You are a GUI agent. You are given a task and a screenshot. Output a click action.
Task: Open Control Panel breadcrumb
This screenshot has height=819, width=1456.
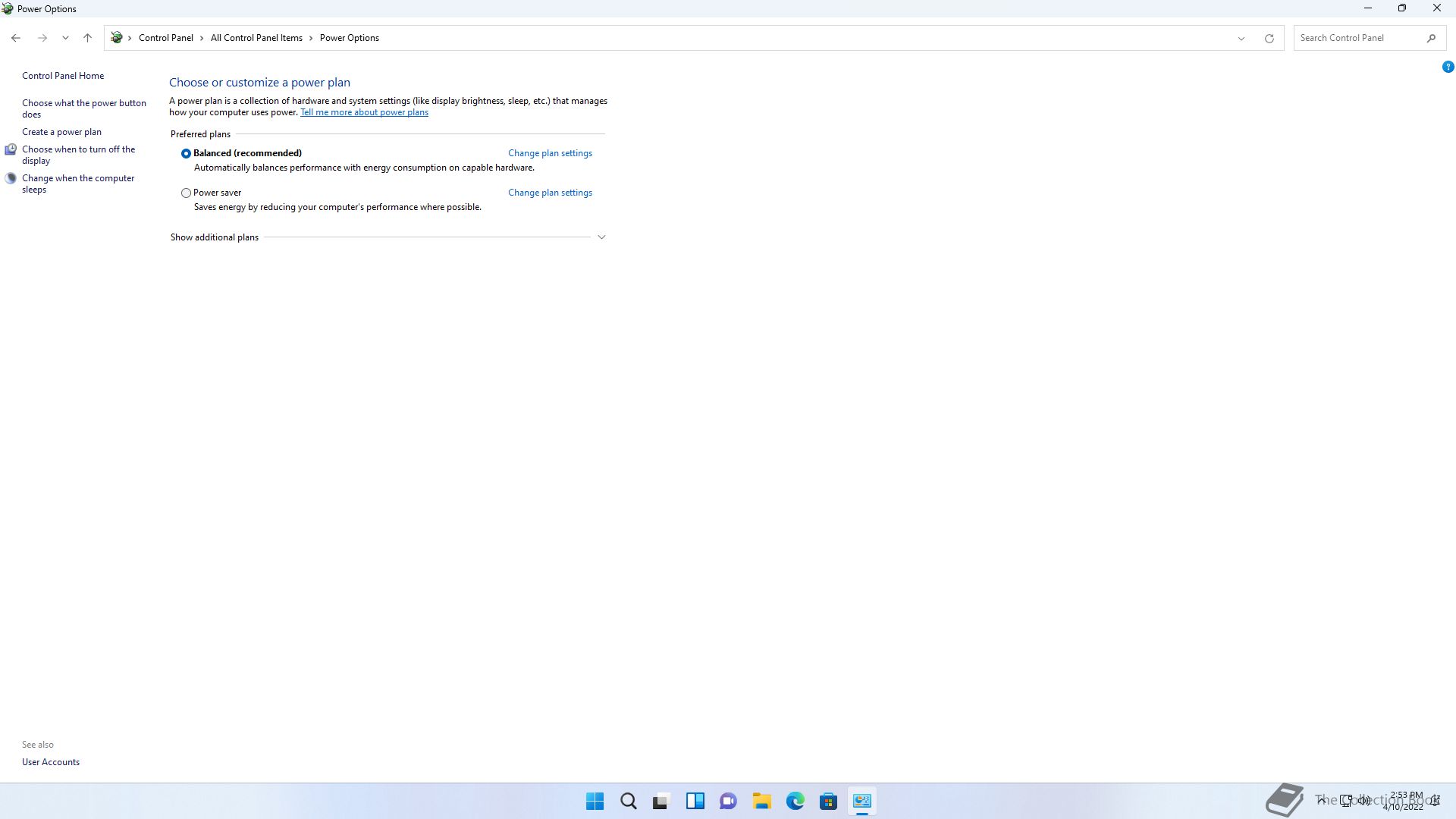point(166,38)
